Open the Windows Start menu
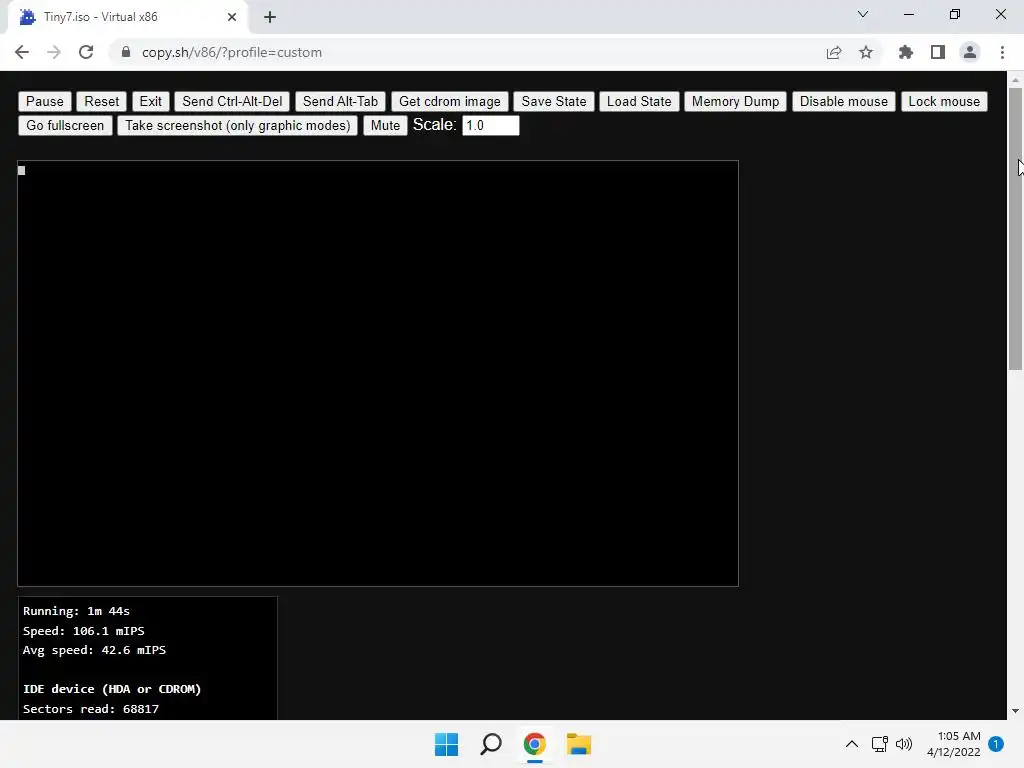1024x768 pixels. 447,744
